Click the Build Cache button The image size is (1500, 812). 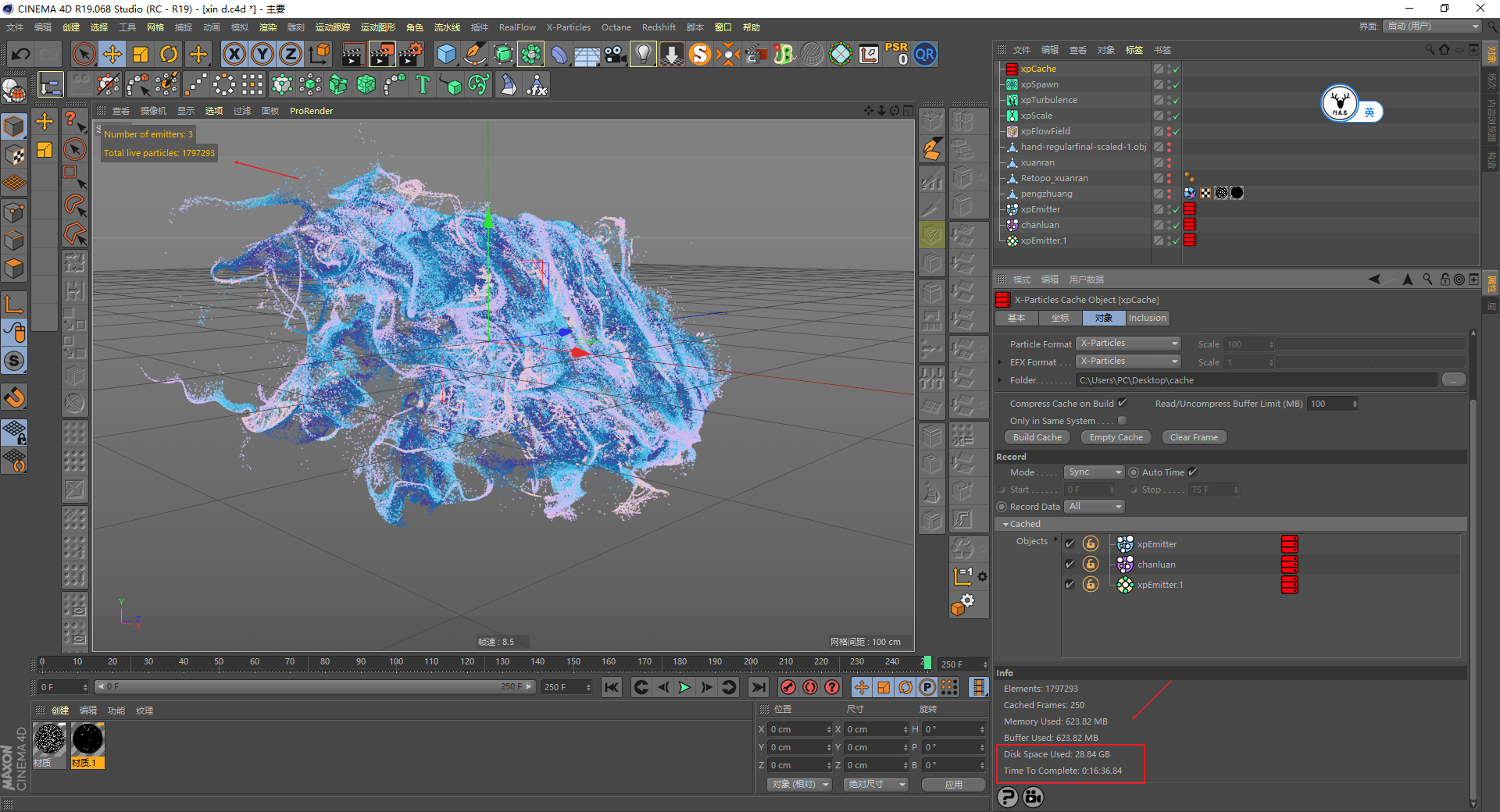coord(1037,437)
